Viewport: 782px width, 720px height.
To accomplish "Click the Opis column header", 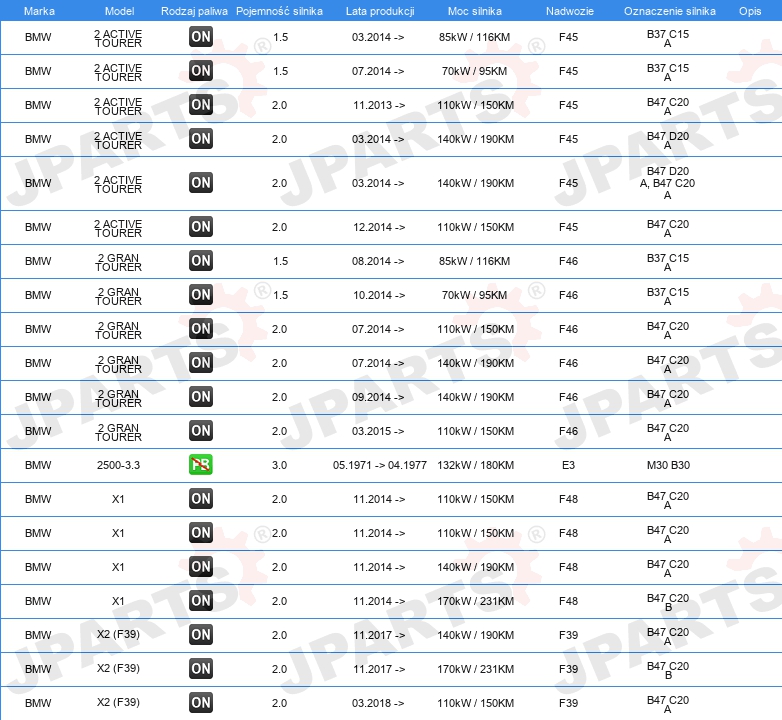I will point(750,11).
